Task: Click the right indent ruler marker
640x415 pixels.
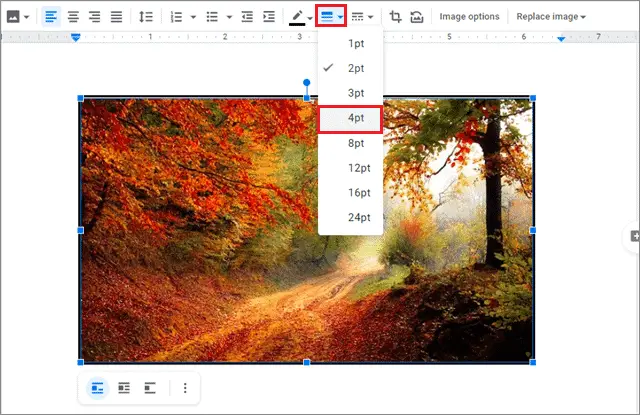Action: [561, 38]
